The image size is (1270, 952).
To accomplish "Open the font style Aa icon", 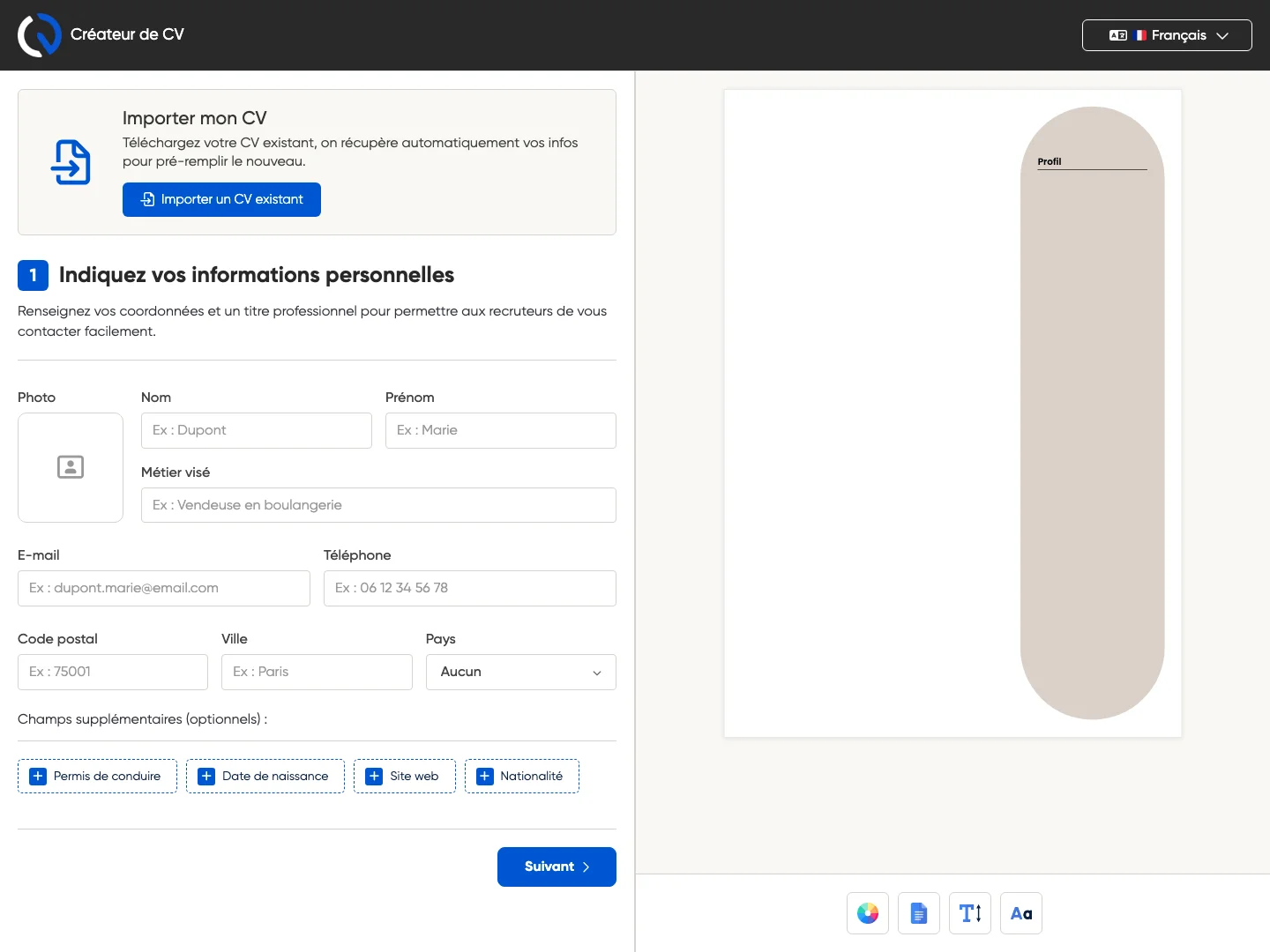I will pyautogui.click(x=1021, y=913).
